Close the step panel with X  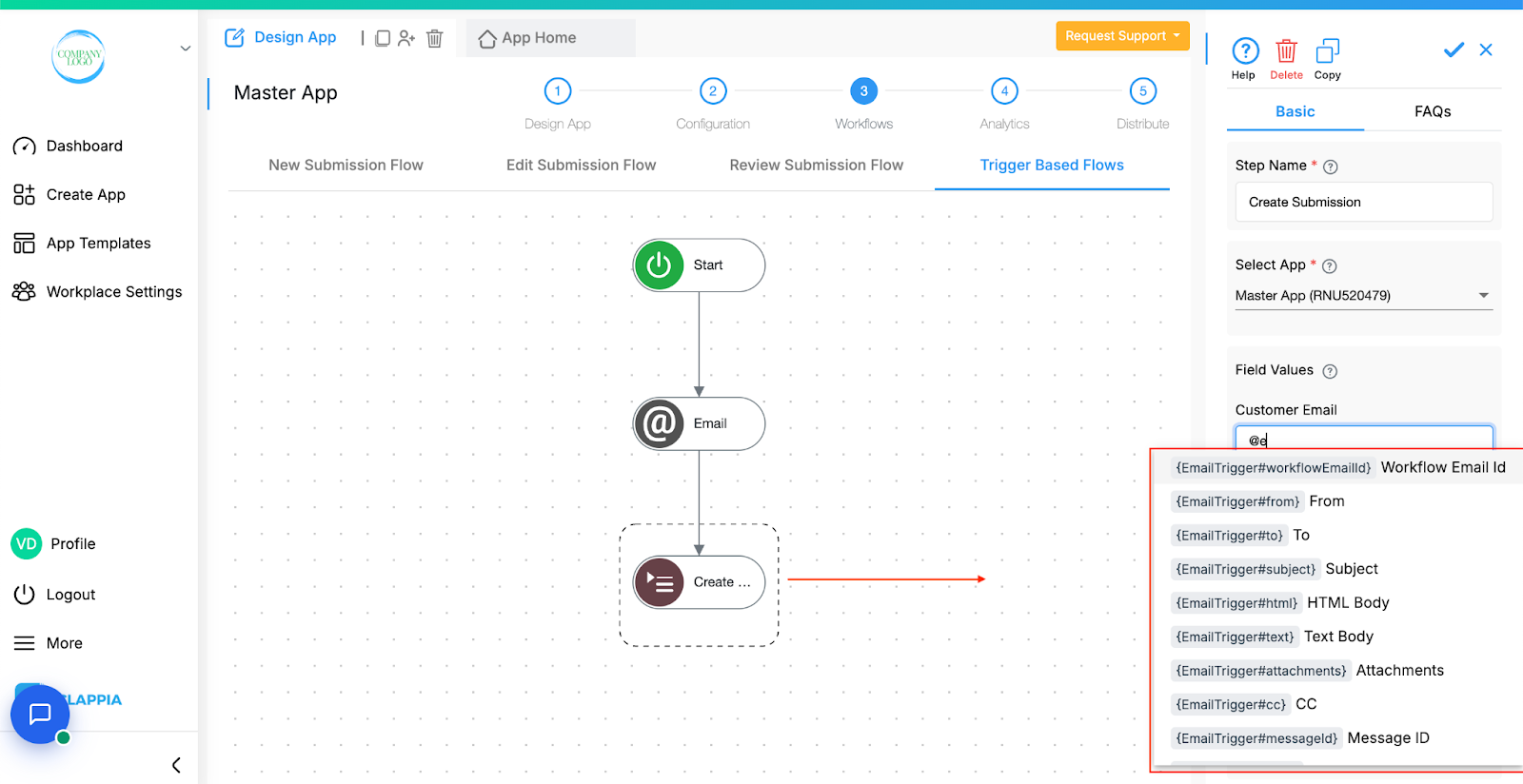[x=1486, y=49]
